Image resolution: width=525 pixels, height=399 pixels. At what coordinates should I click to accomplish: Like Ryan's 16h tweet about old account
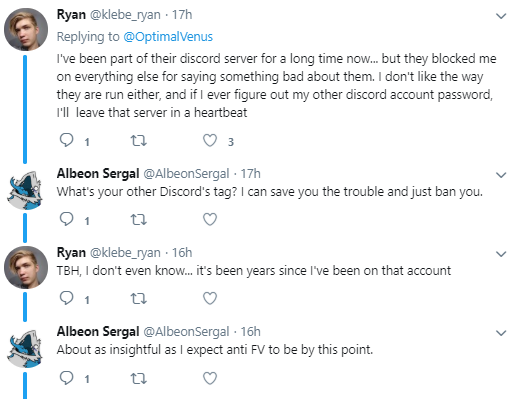pyautogui.click(x=210, y=298)
